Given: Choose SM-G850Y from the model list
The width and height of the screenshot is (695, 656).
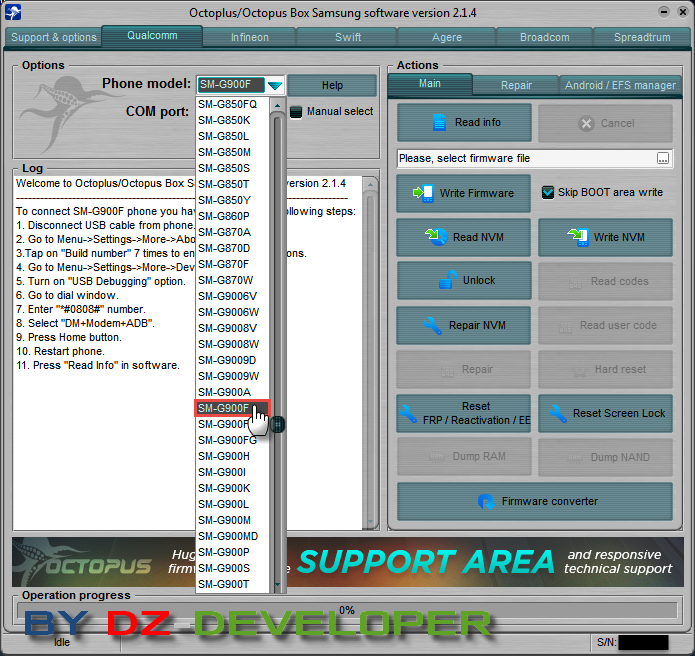Looking at the screenshot, I should 232,200.
